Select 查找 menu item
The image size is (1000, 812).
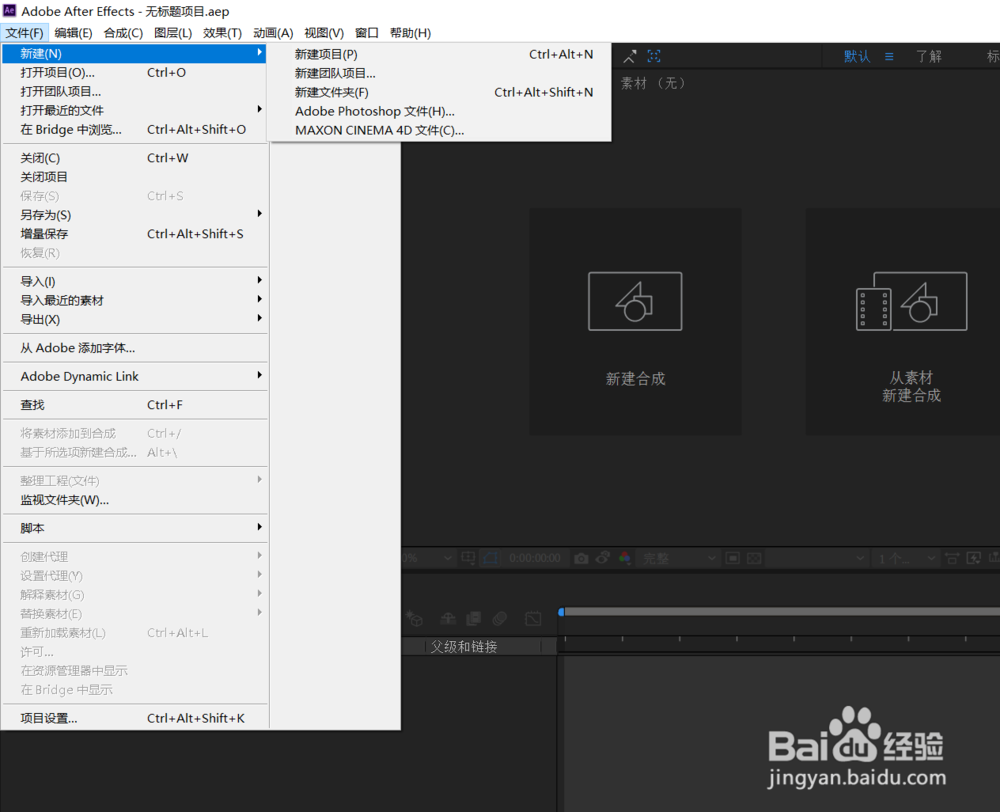pyautogui.click(x=134, y=405)
